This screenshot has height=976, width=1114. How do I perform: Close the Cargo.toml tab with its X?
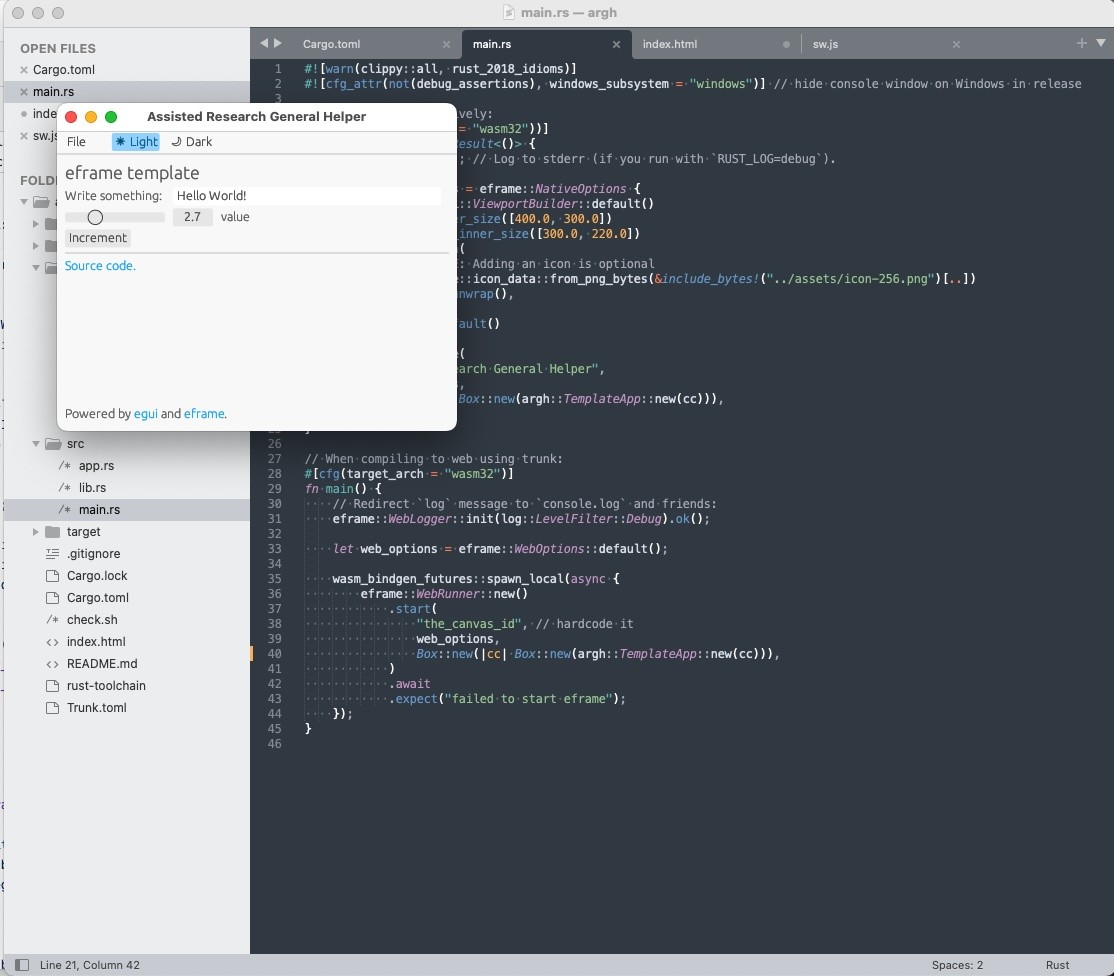click(446, 45)
